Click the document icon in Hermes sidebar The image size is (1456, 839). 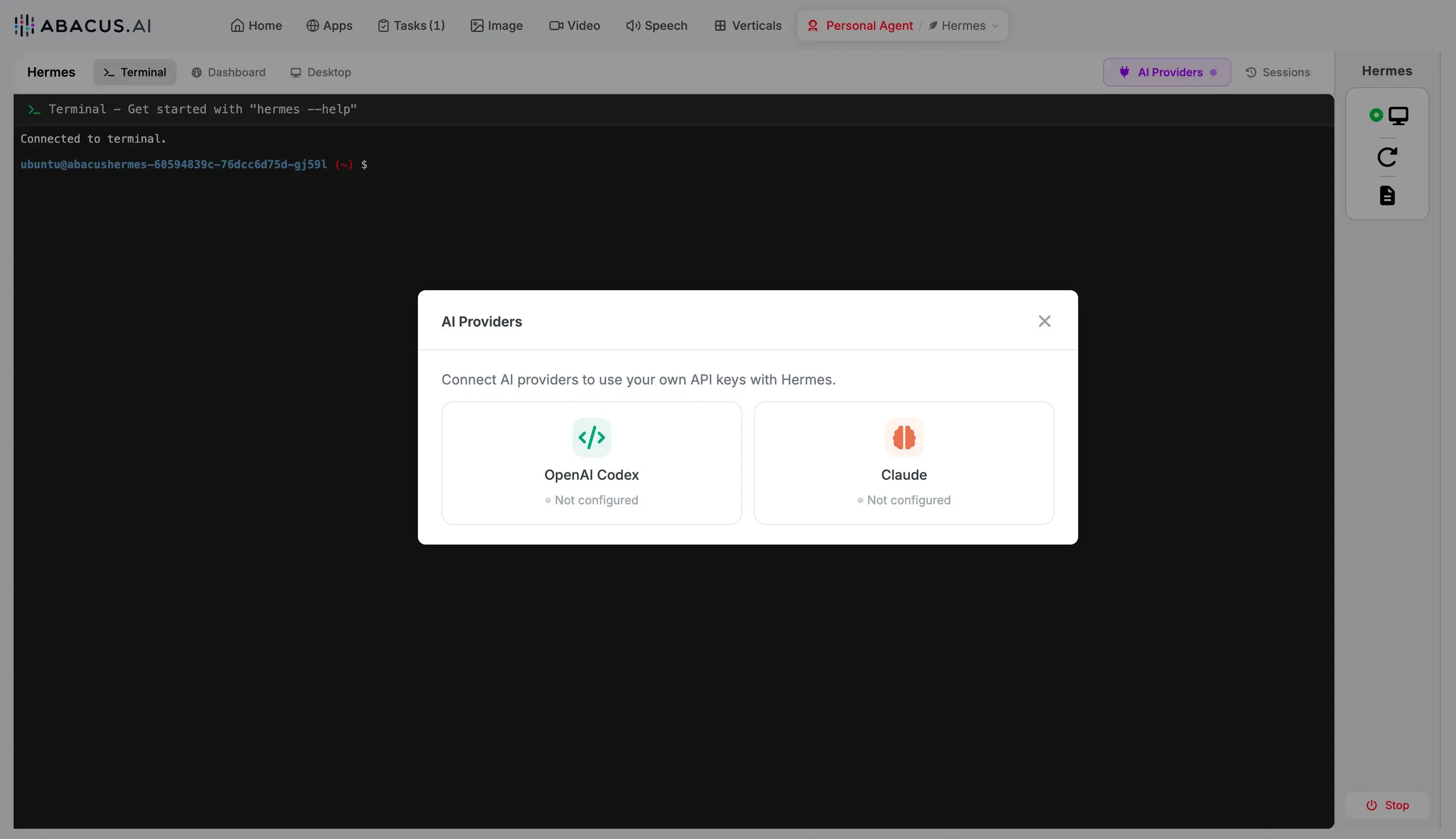pyautogui.click(x=1387, y=195)
